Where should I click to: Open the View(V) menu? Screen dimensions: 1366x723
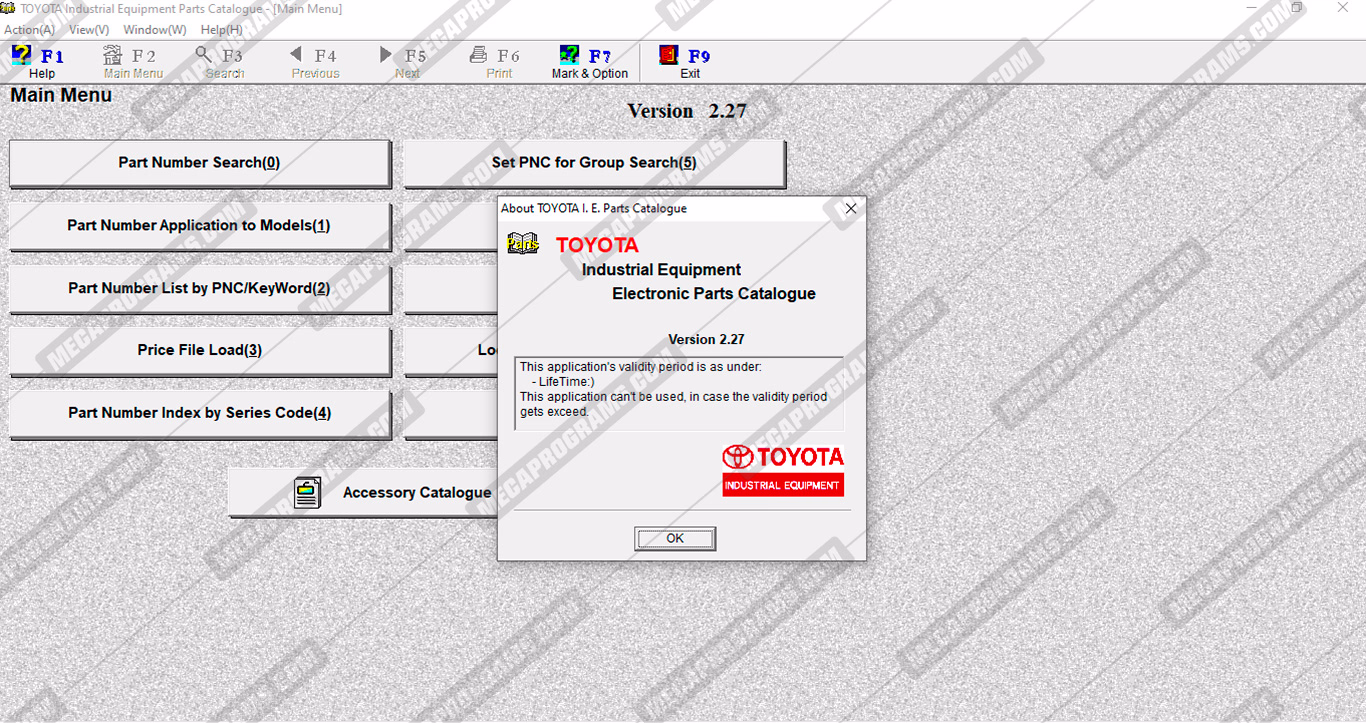click(x=89, y=30)
